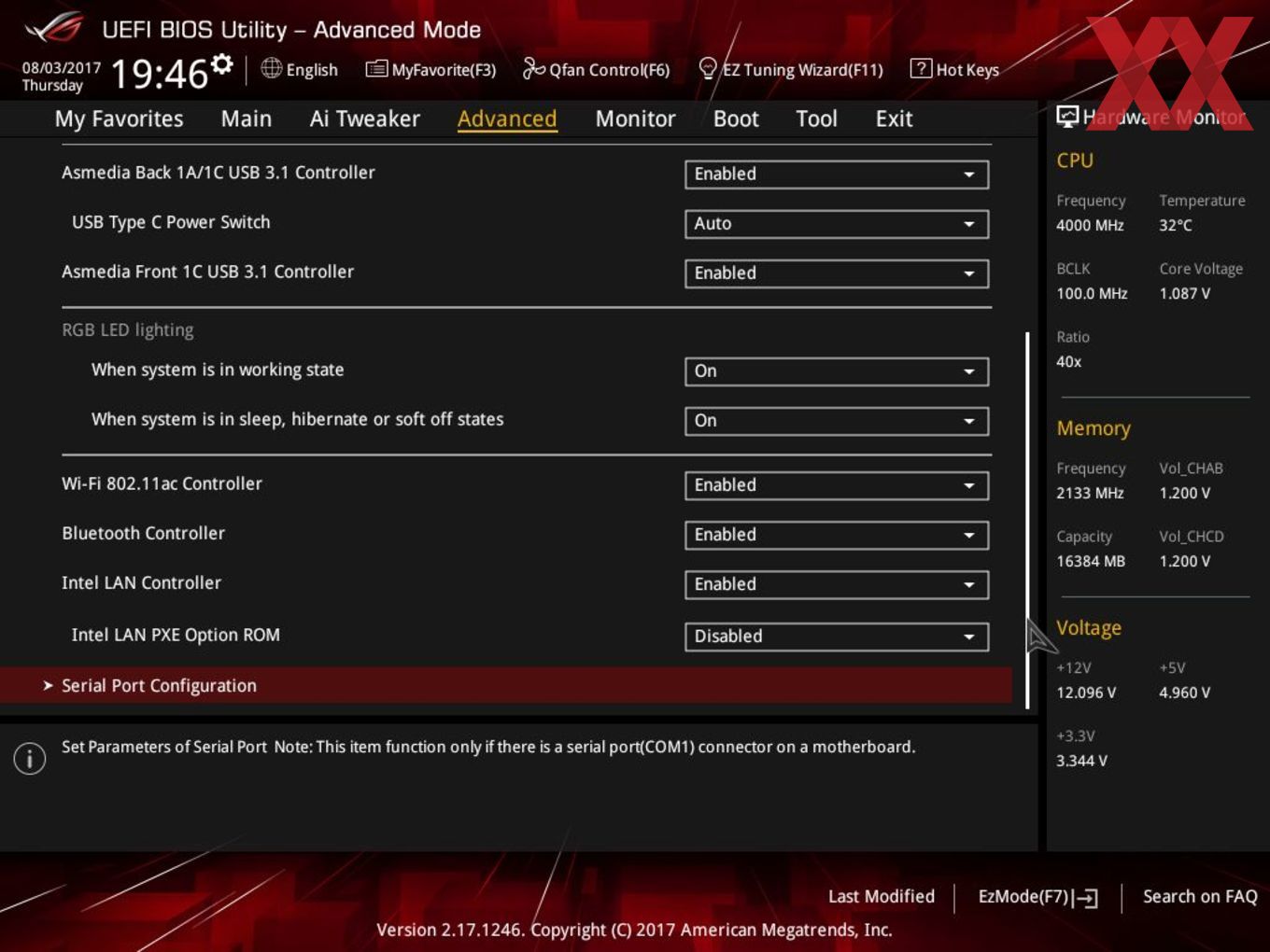Click Wi-Fi 802.11ac Controller label
This screenshot has height=952, width=1270.
click(162, 483)
